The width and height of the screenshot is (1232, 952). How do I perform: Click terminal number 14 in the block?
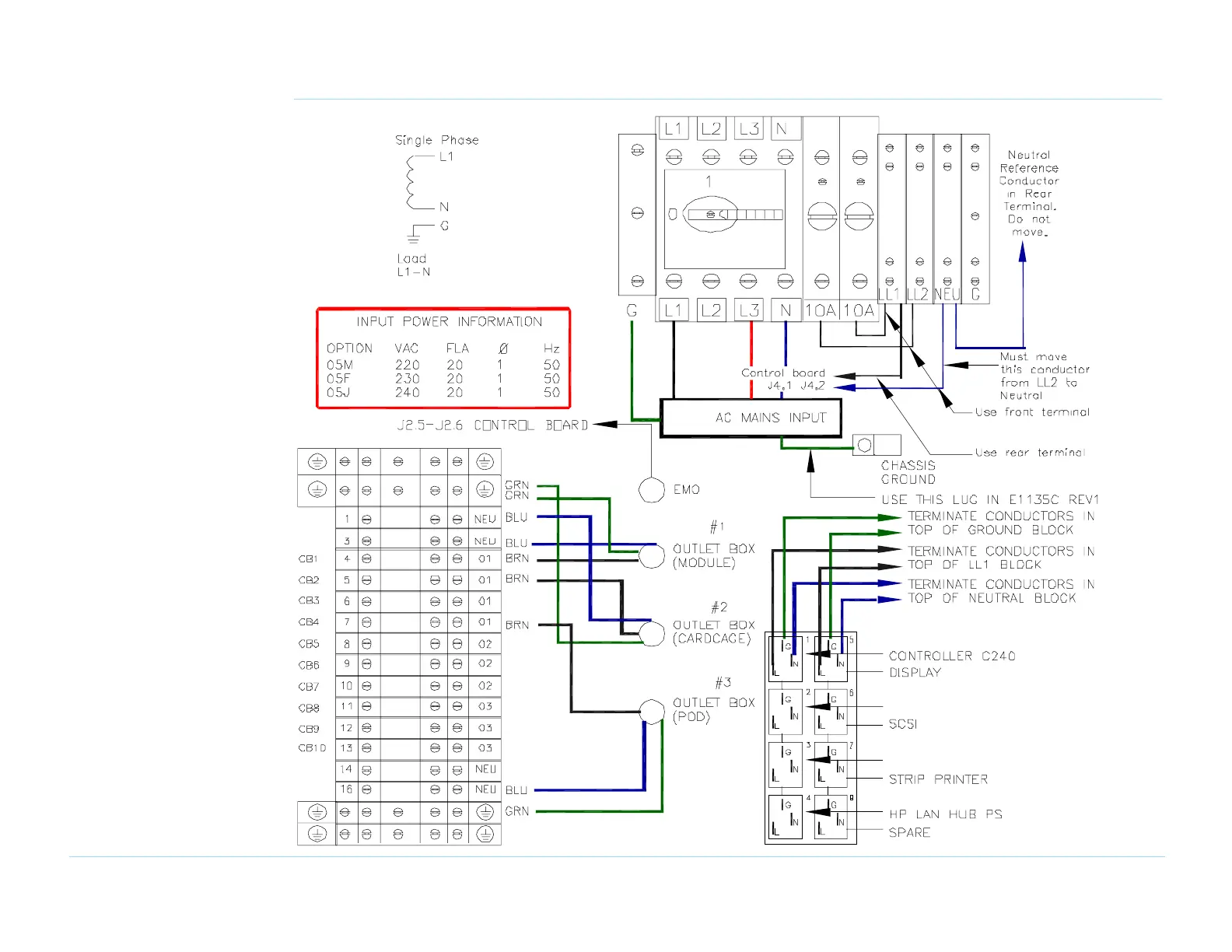click(346, 769)
